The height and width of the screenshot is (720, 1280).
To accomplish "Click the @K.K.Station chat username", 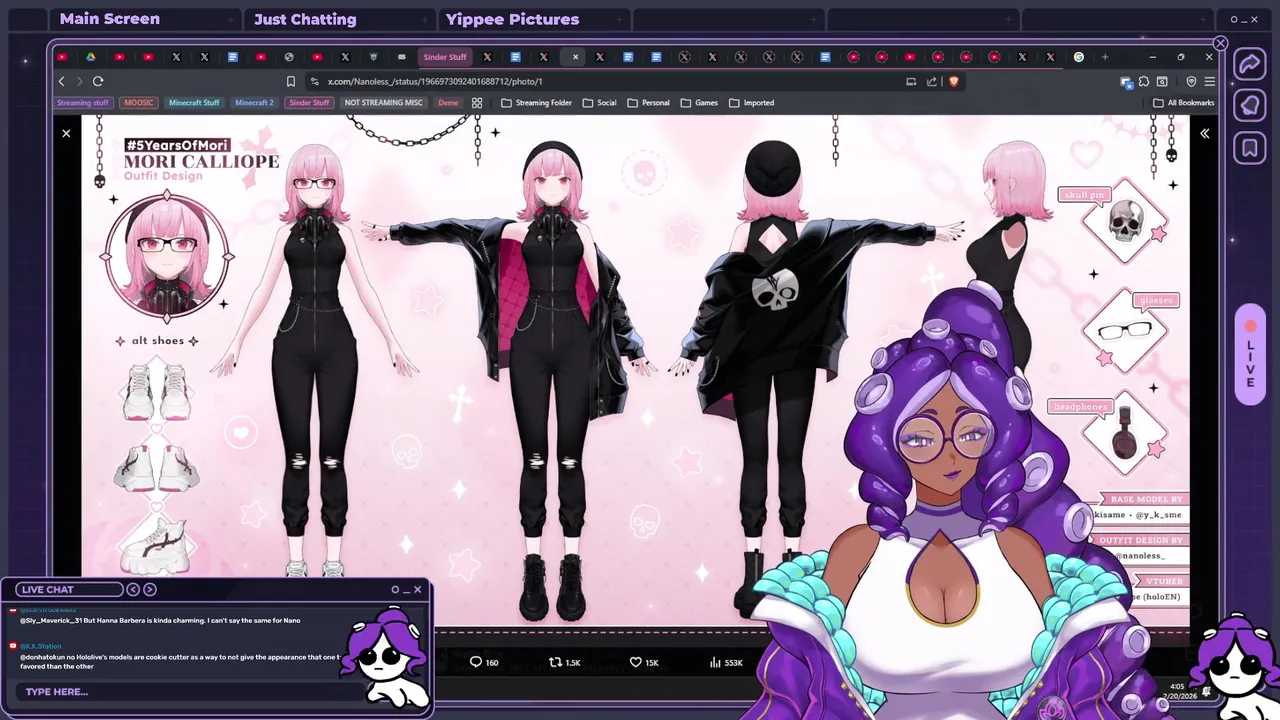I will (41, 646).
